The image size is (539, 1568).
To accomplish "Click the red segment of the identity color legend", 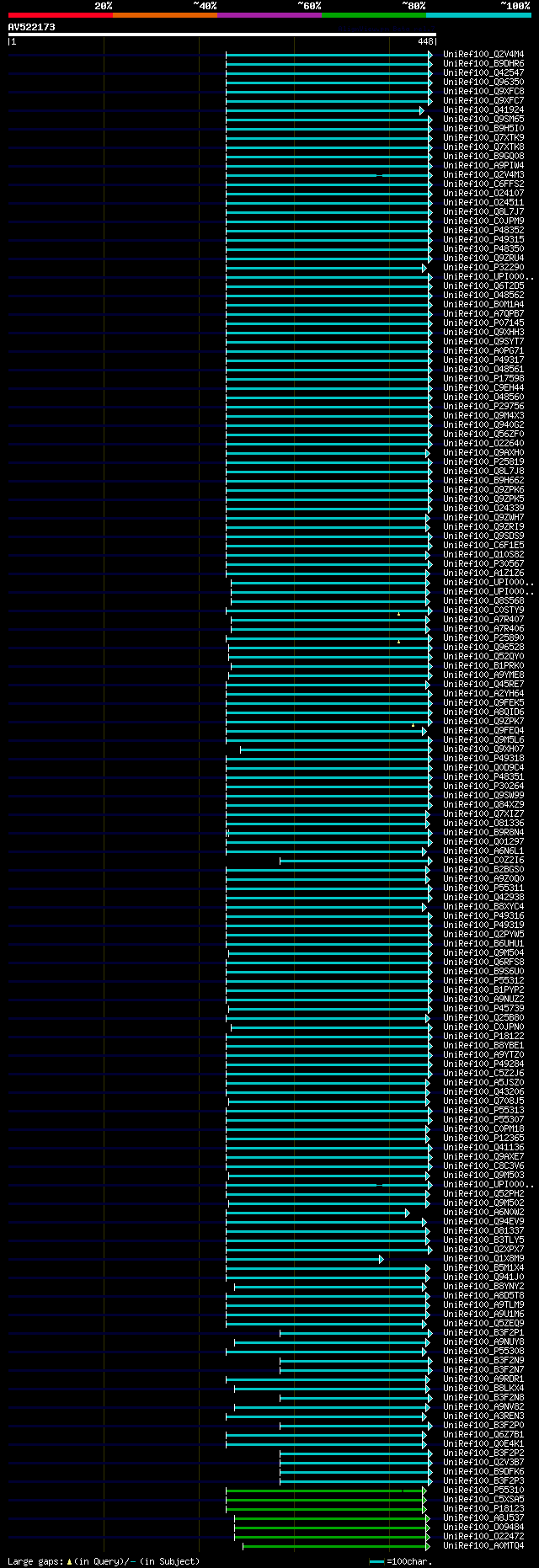I will pyautogui.click(x=61, y=15).
